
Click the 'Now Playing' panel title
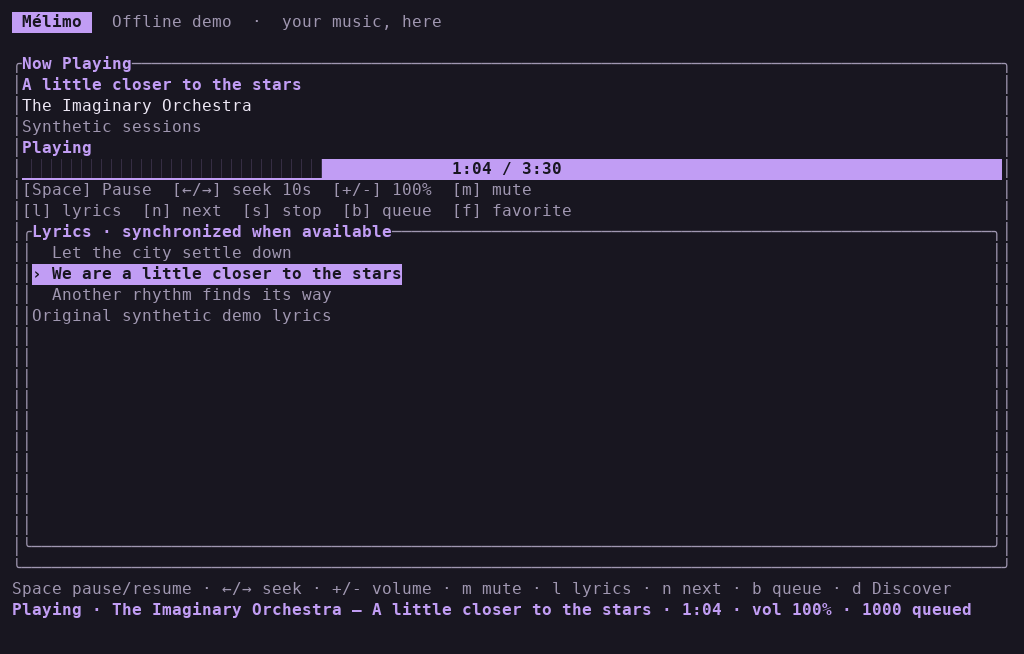77,63
